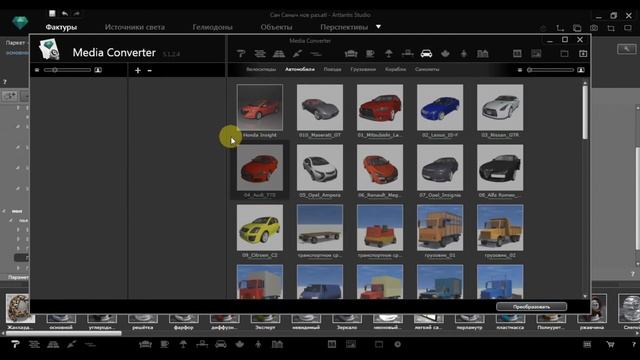
Task: Select the brick wall category icon in Media Converter
Action: tap(260, 53)
